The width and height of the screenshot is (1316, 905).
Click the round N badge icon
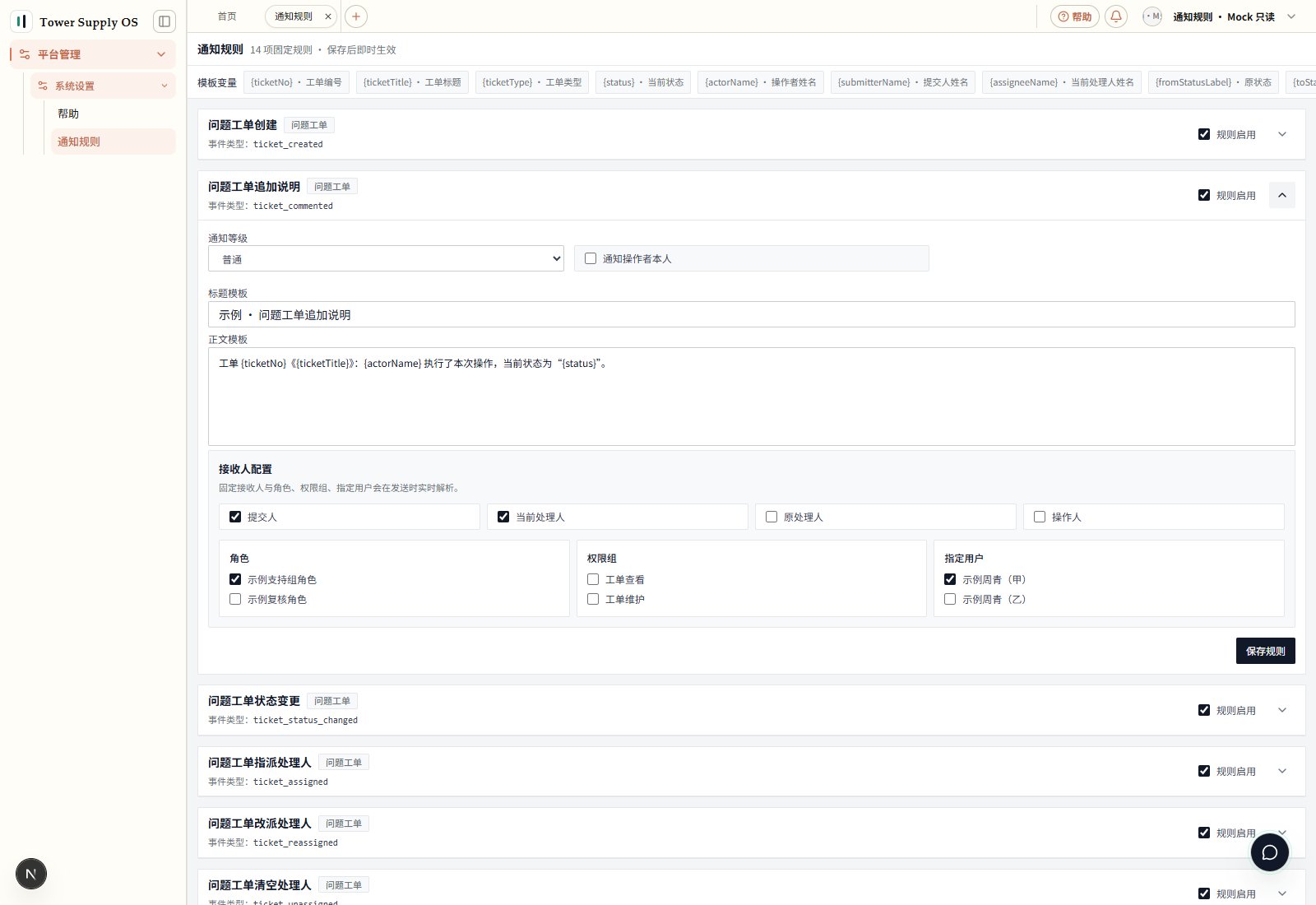(31, 874)
